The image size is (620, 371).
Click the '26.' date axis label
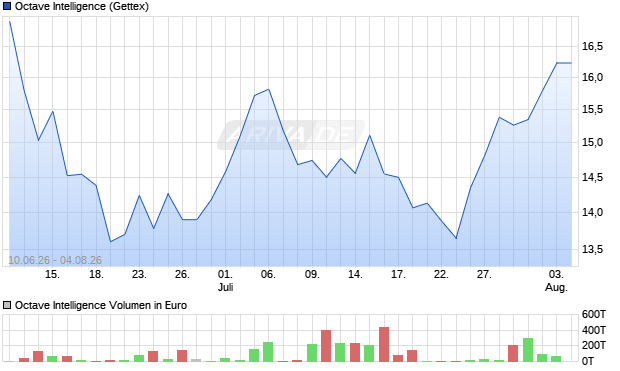coord(182,274)
